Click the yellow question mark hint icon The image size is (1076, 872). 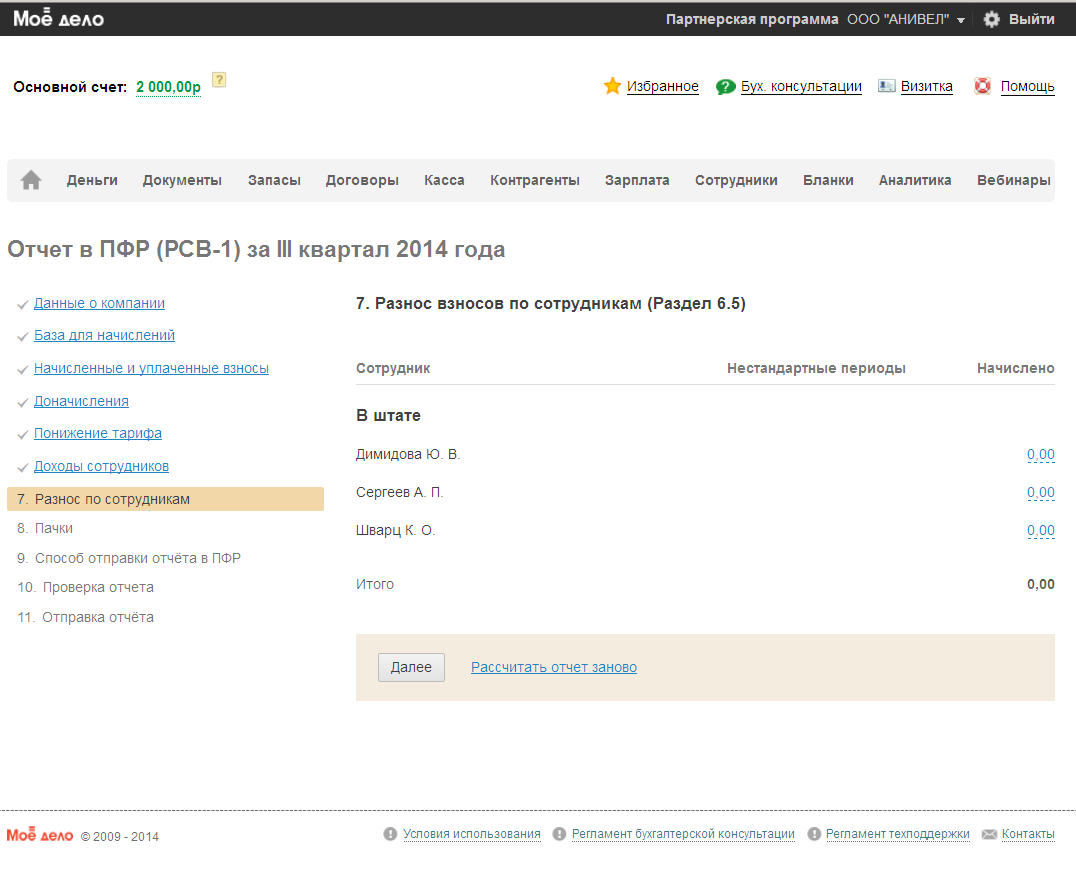(x=219, y=80)
